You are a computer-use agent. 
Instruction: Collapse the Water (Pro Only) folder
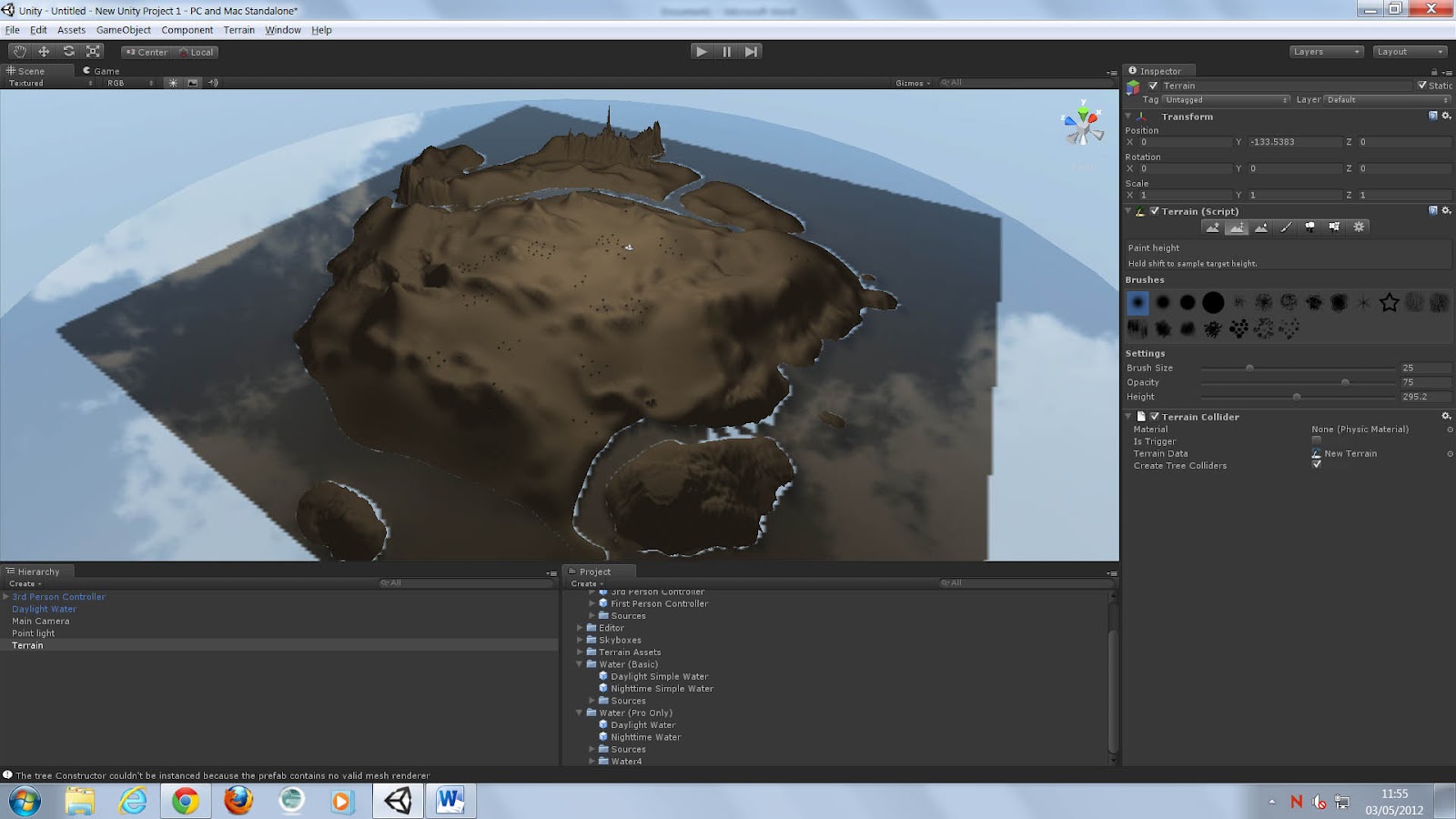pyautogui.click(x=580, y=713)
